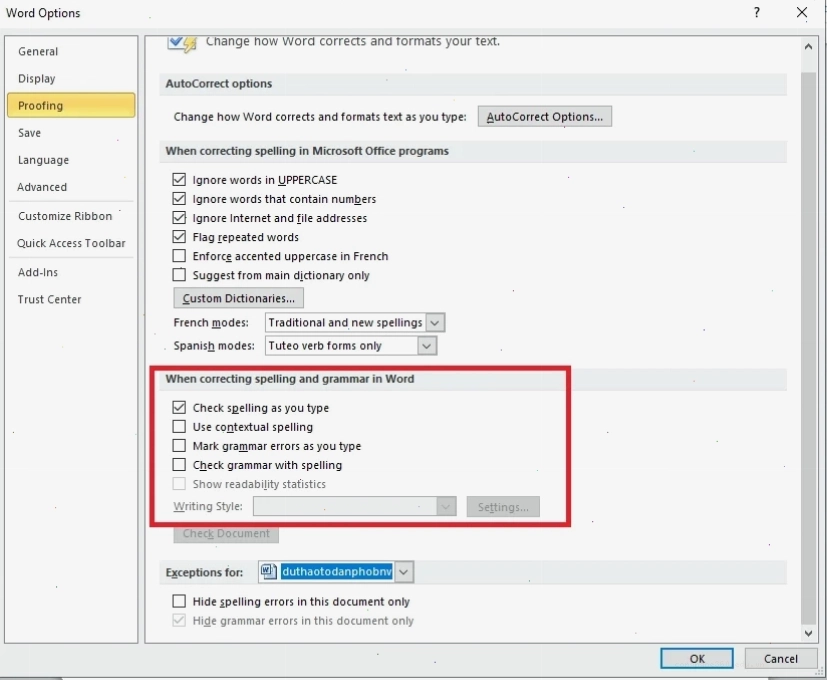The height and width of the screenshot is (681, 827).
Task: Click the Custom Dictionaries button
Action: pos(238,299)
